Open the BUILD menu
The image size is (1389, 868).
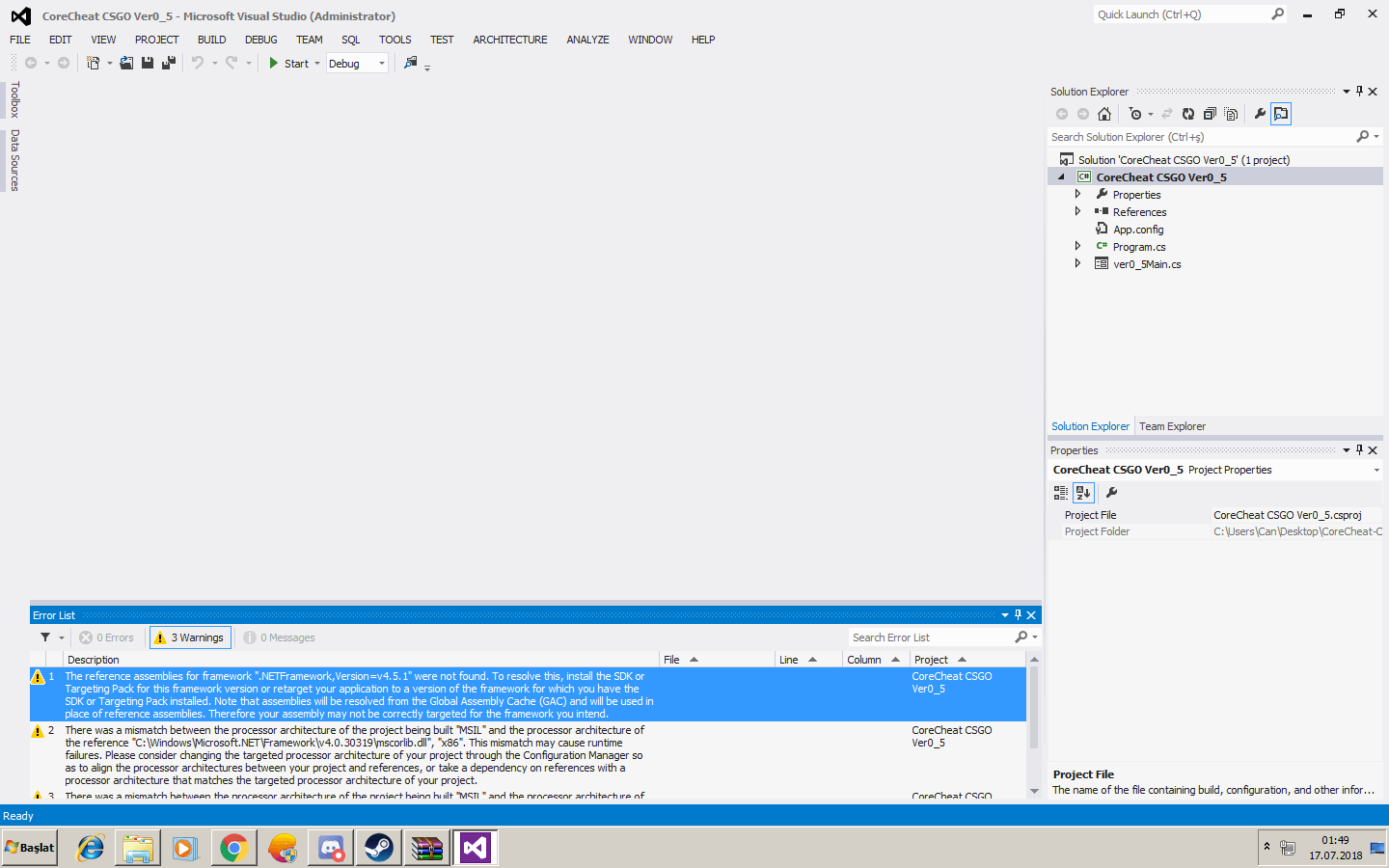coord(211,40)
